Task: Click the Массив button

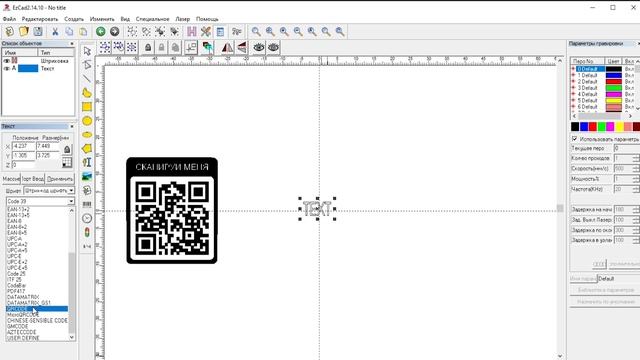Action: [x=11, y=179]
